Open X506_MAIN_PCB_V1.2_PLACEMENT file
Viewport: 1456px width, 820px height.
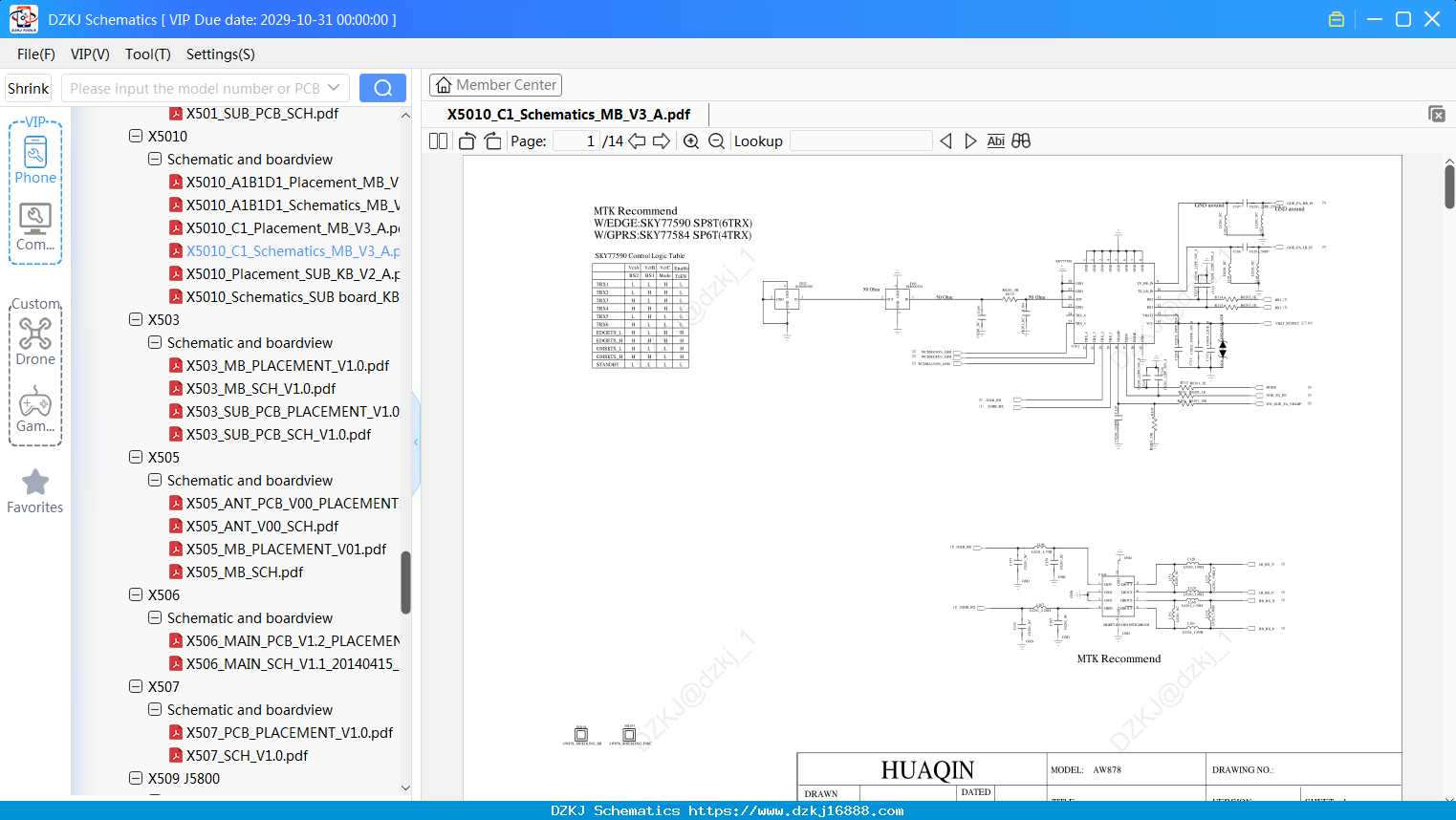tap(285, 641)
